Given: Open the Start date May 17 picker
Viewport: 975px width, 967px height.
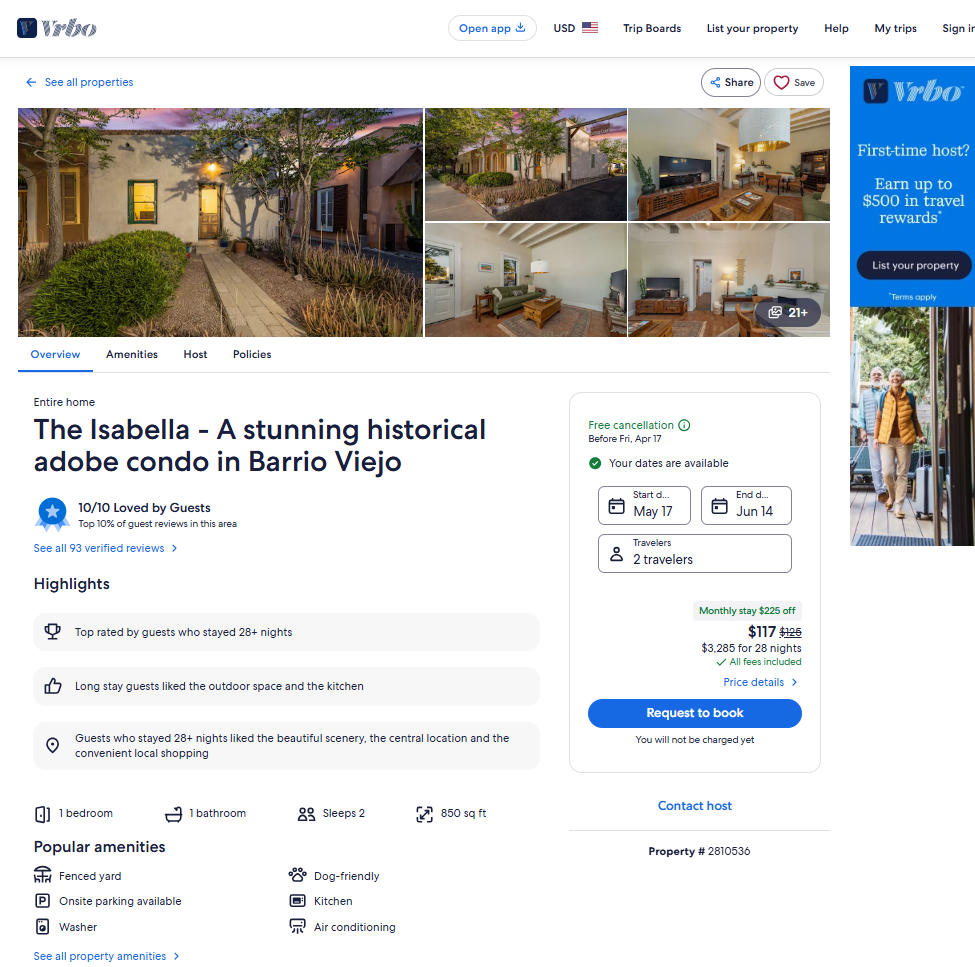Looking at the screenshot, I should click(x=644, y=506).
